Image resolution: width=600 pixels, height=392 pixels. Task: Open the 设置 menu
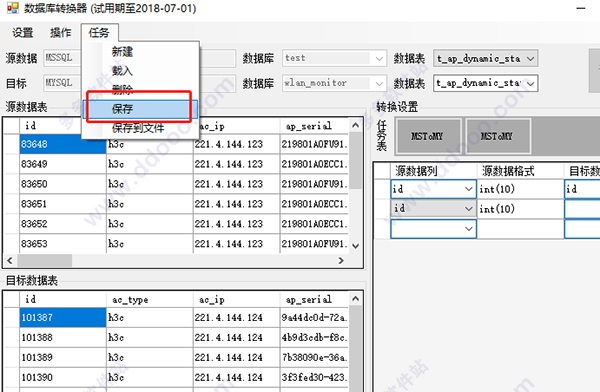coord(23,33)
